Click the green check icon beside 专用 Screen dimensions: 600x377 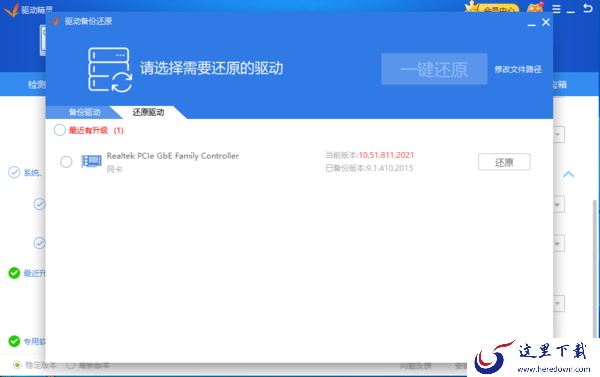coord(14,341)
